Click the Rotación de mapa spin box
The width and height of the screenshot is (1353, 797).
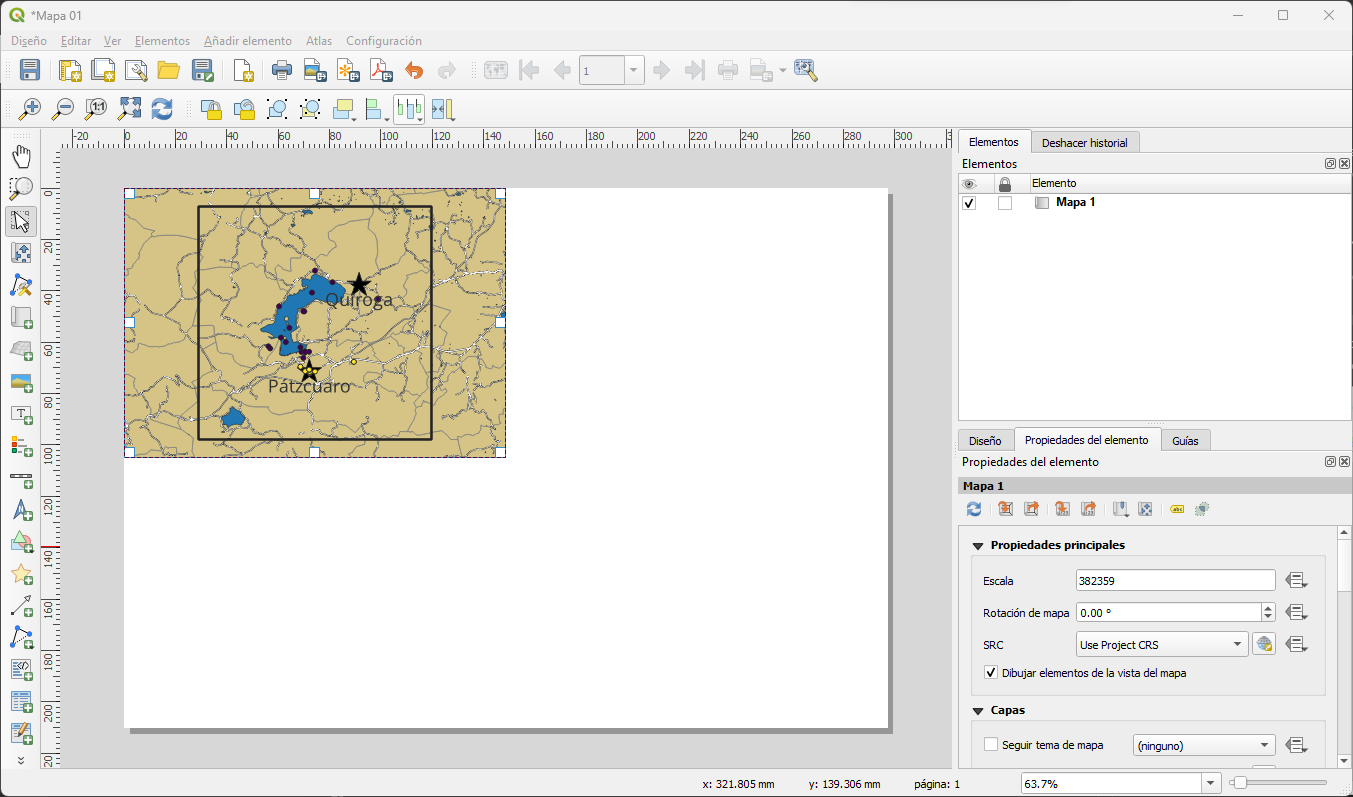coord(1175,613)
